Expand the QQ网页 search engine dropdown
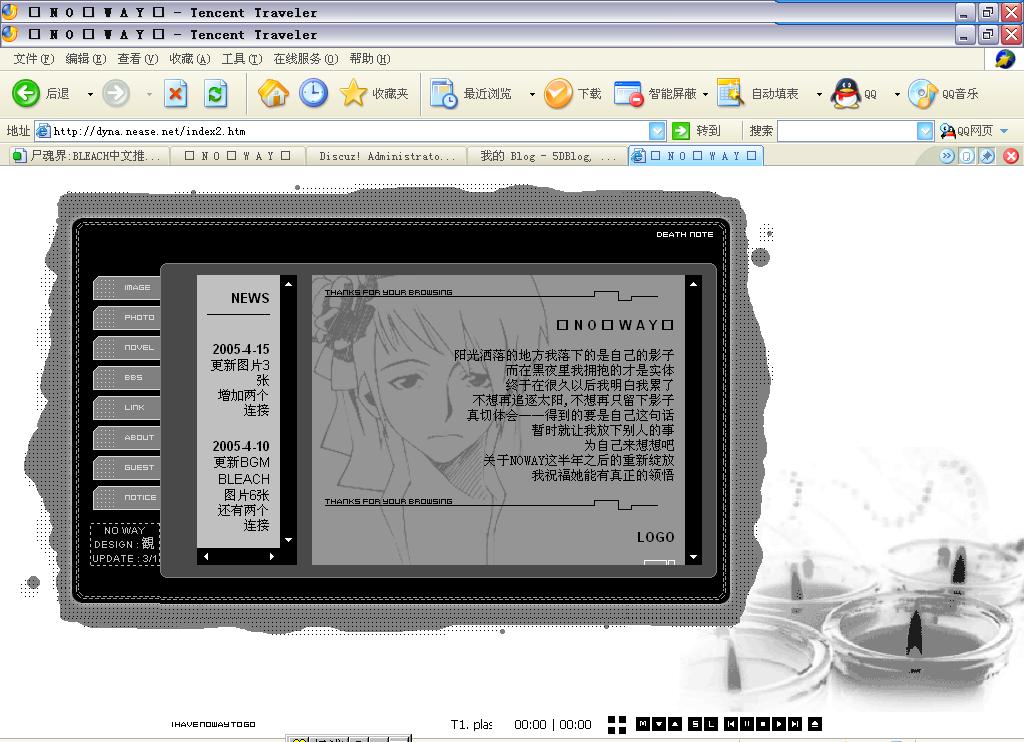The height and width of the screenshot is (742, 1024). click(x=1004, y=131)
